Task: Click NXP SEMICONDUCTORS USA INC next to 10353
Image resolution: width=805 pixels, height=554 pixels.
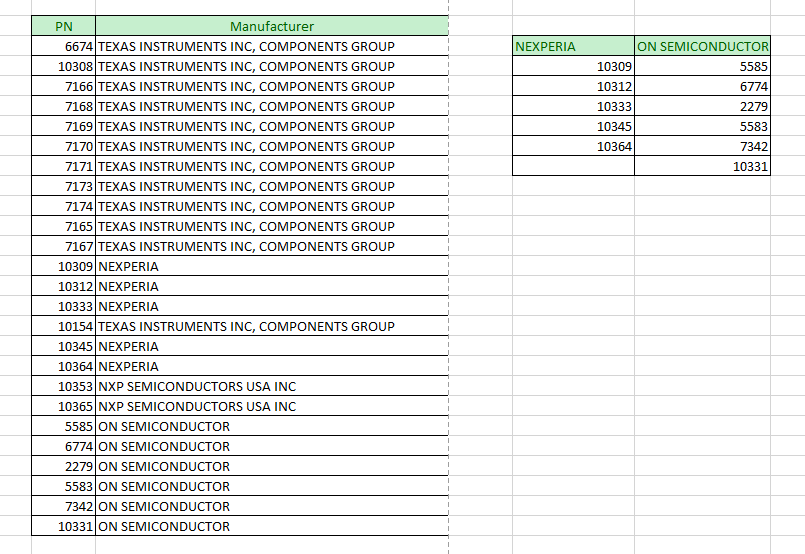Action: (272, 387)
